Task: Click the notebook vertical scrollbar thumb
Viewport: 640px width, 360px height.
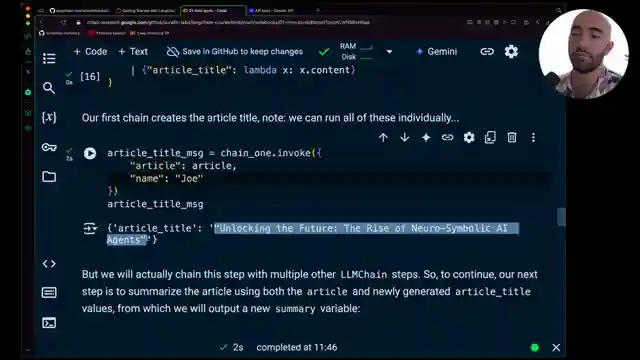Action: click(562, 217)
